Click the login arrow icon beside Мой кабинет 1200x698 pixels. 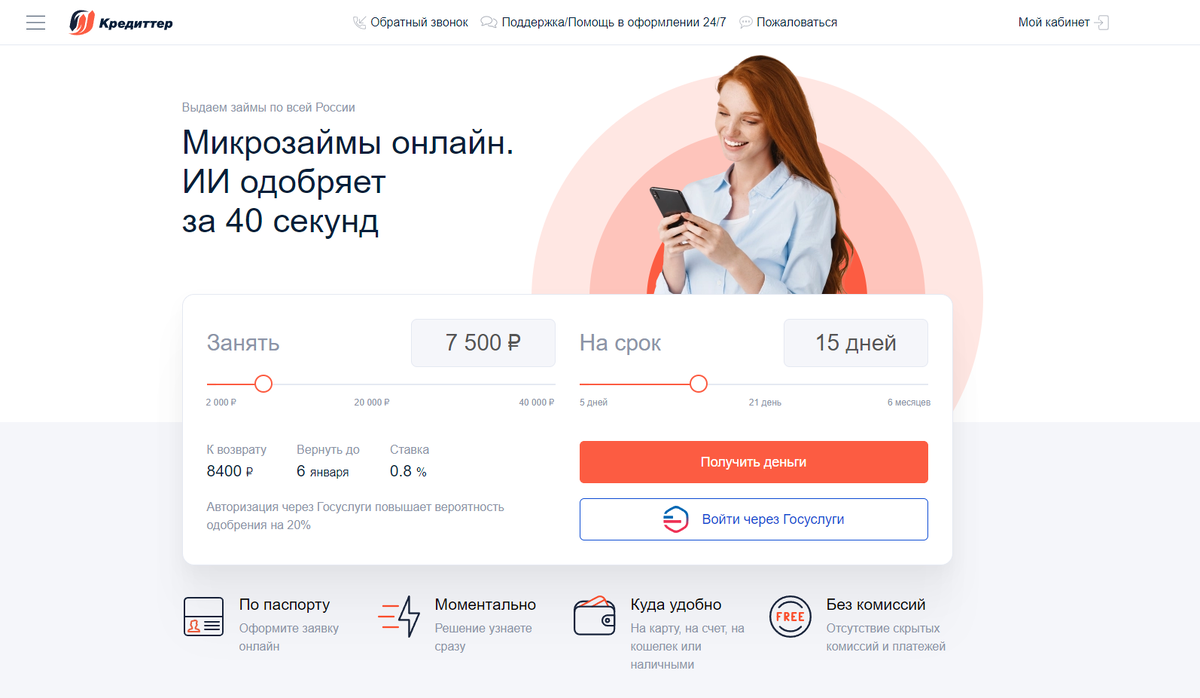(1103, 22)
